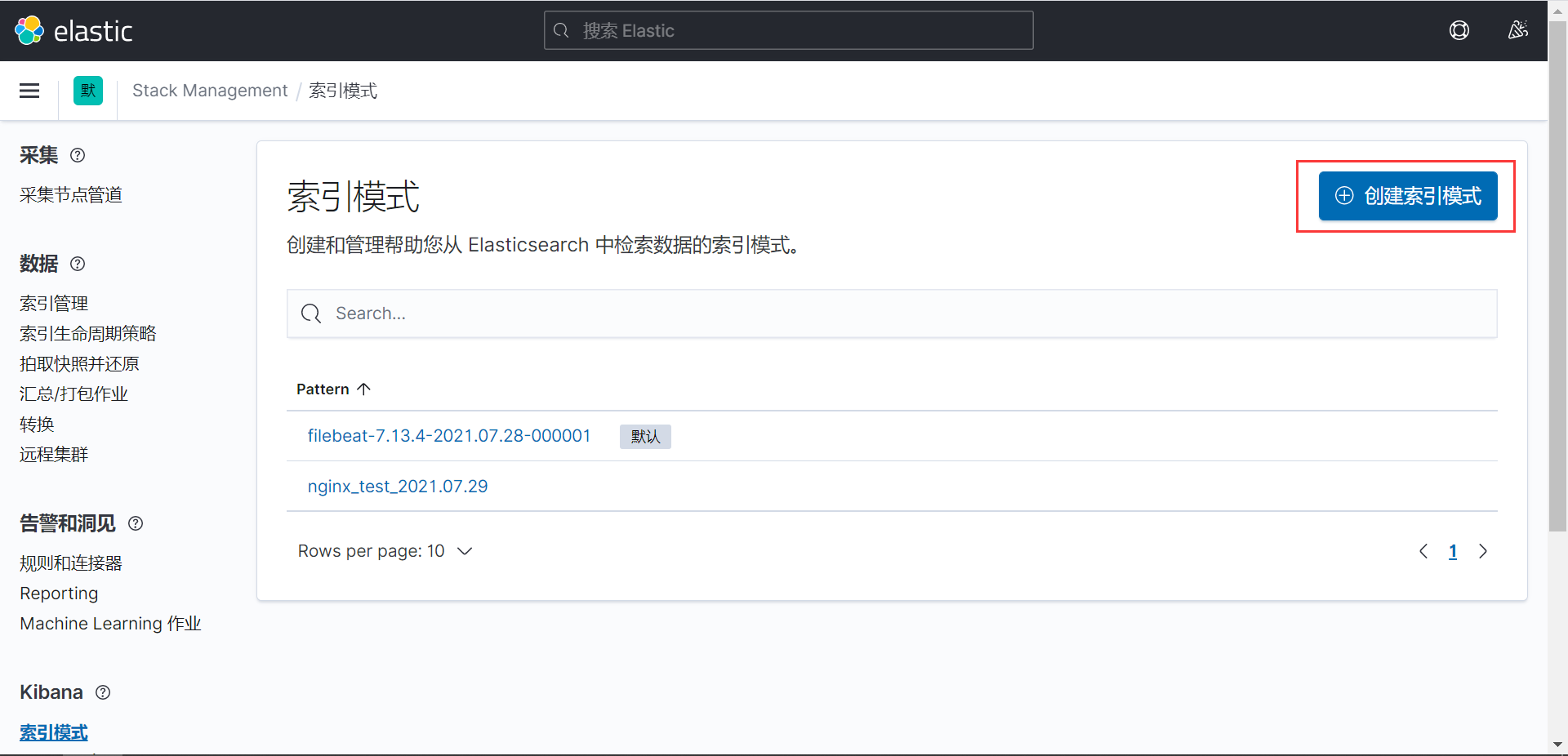Click the page vertical scrollbar
Image resolution: width=1568 pixels, height=756 pixels.
click(1558, 278)
